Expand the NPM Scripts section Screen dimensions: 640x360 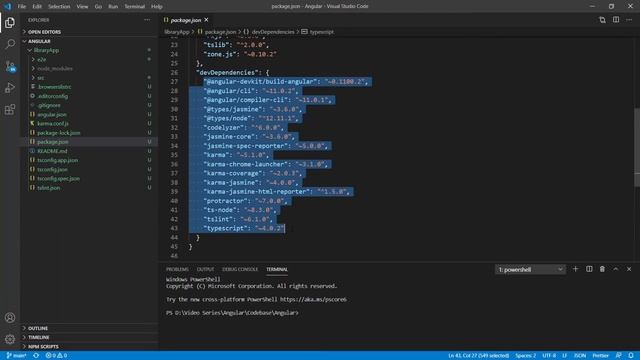(x=89, y=347)
